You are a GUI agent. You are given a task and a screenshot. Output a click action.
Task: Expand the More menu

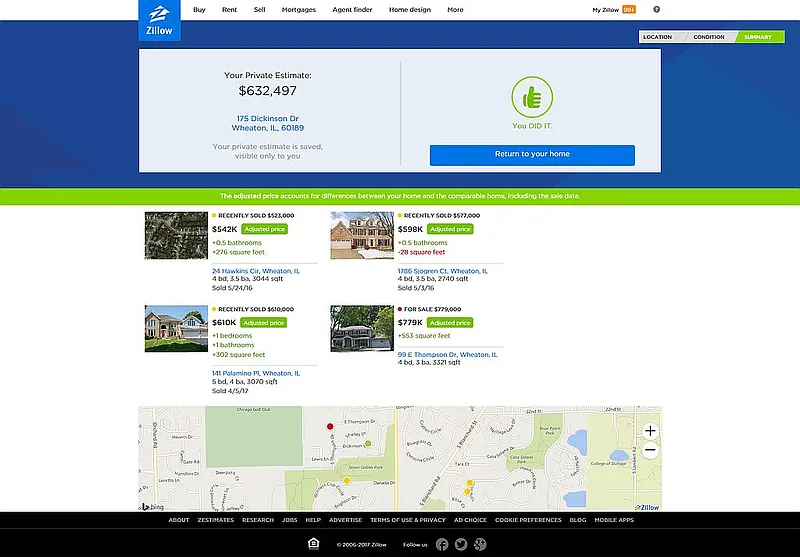click(455, 10)
